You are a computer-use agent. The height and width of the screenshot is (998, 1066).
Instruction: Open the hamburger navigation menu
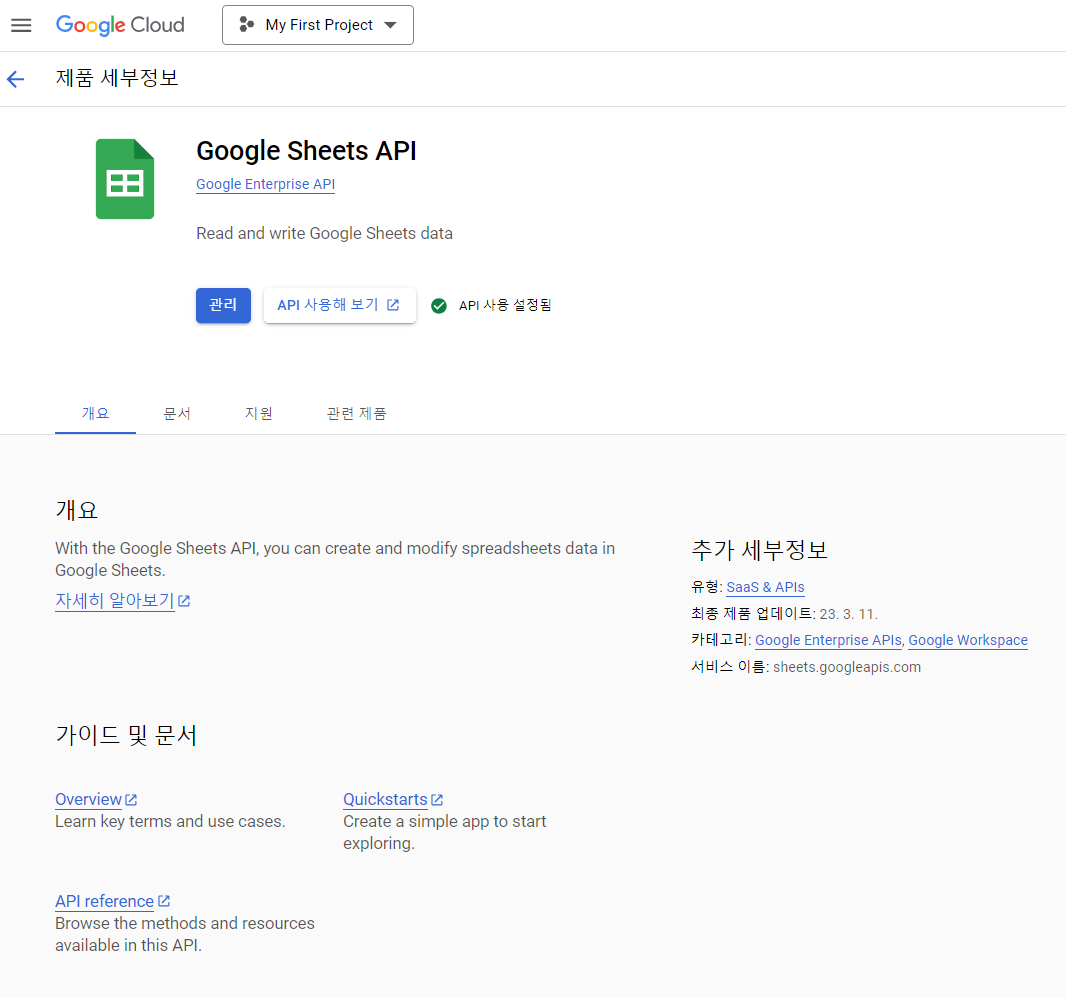point(21,25)
